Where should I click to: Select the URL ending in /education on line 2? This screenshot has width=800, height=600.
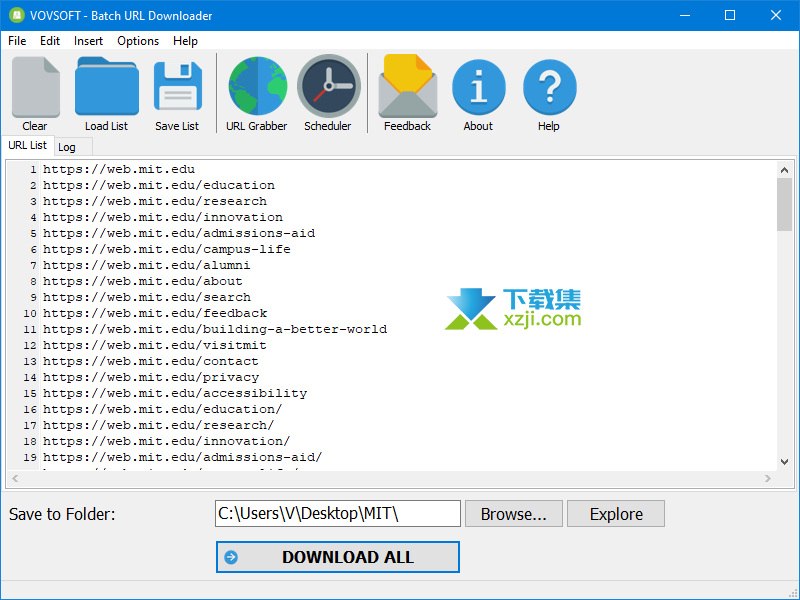point(159,185)
